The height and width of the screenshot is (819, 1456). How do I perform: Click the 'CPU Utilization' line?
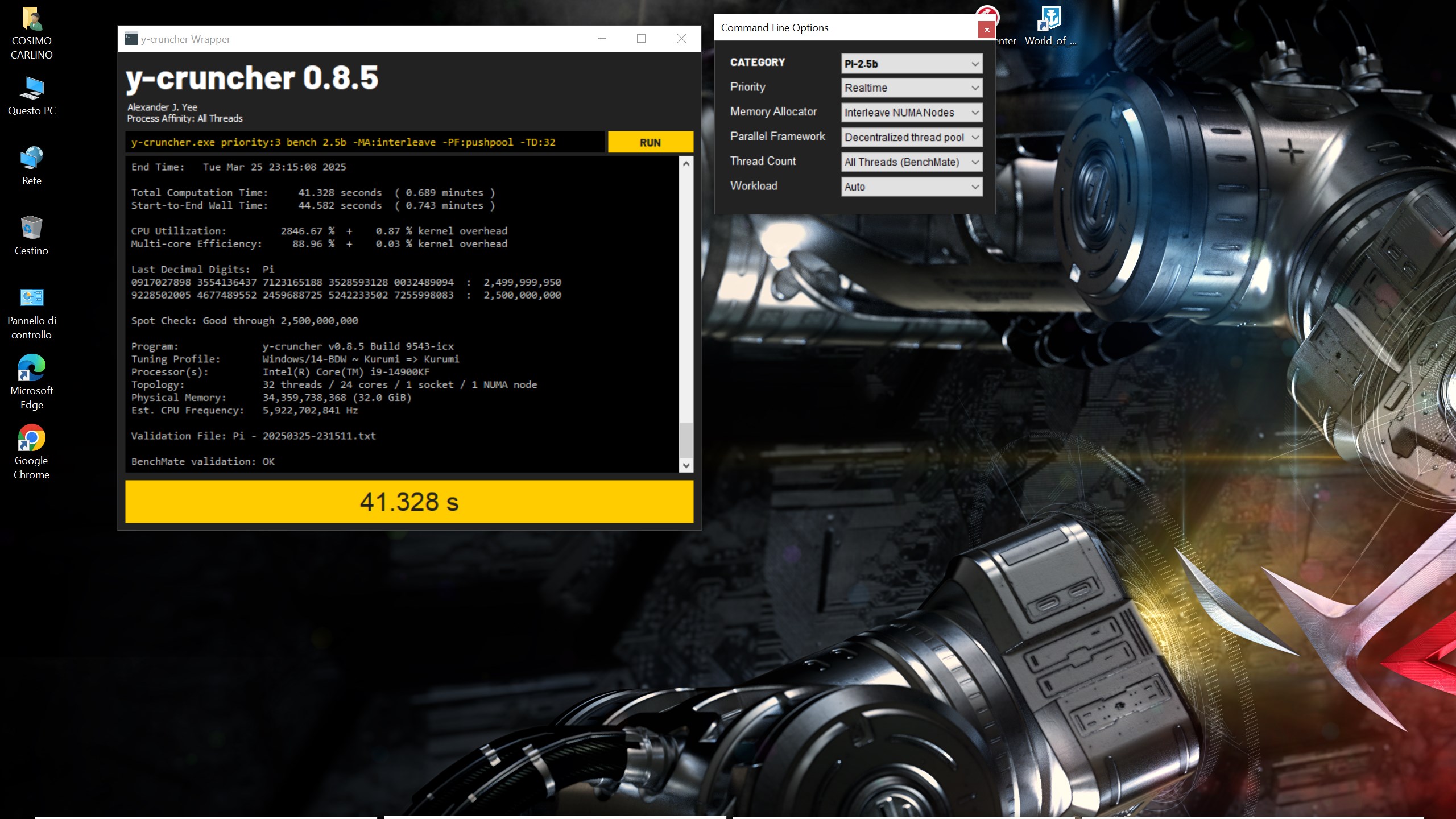319,231
